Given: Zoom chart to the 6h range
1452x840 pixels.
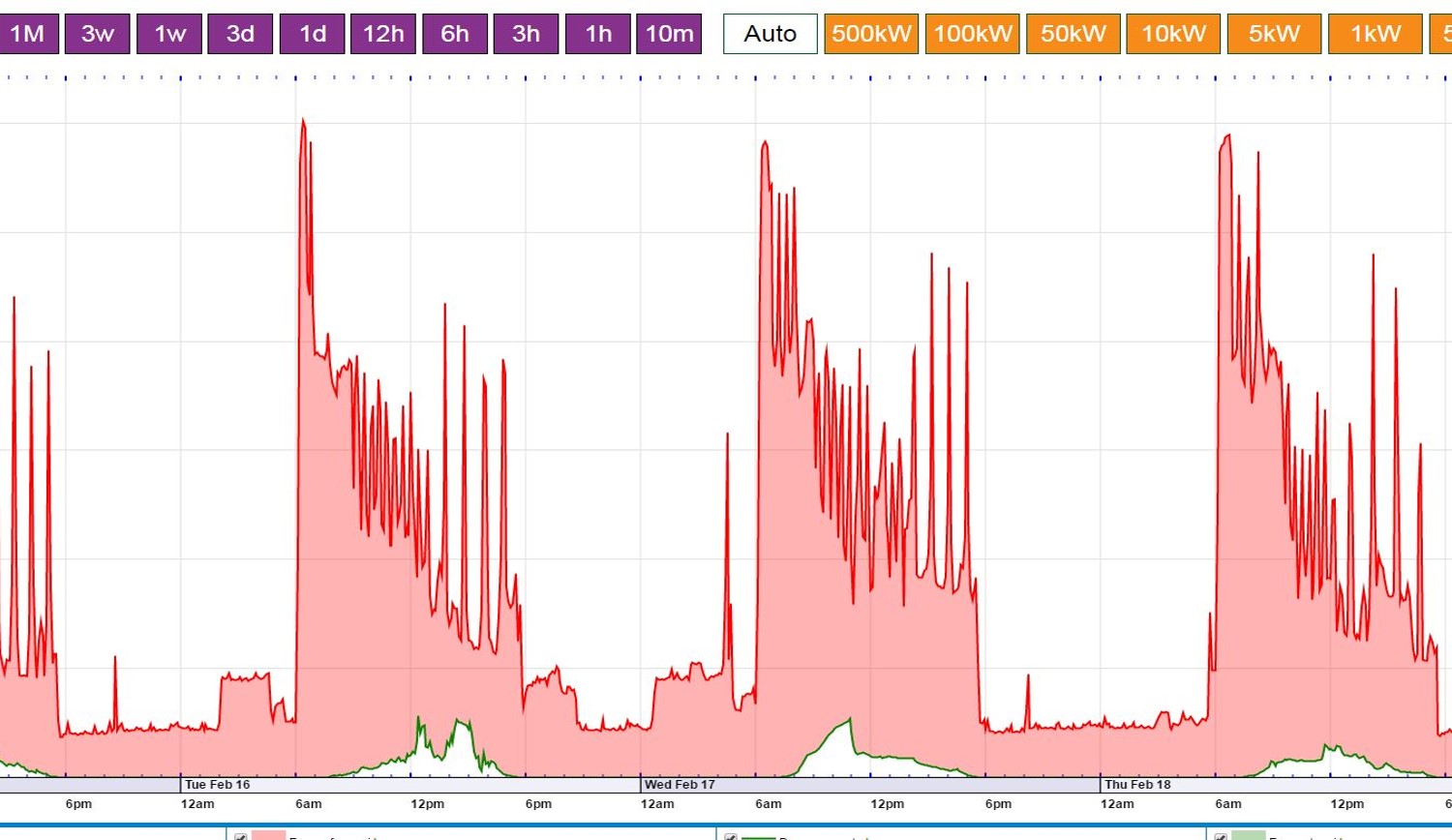Looking at the screenshot, I should click(455, 34).
